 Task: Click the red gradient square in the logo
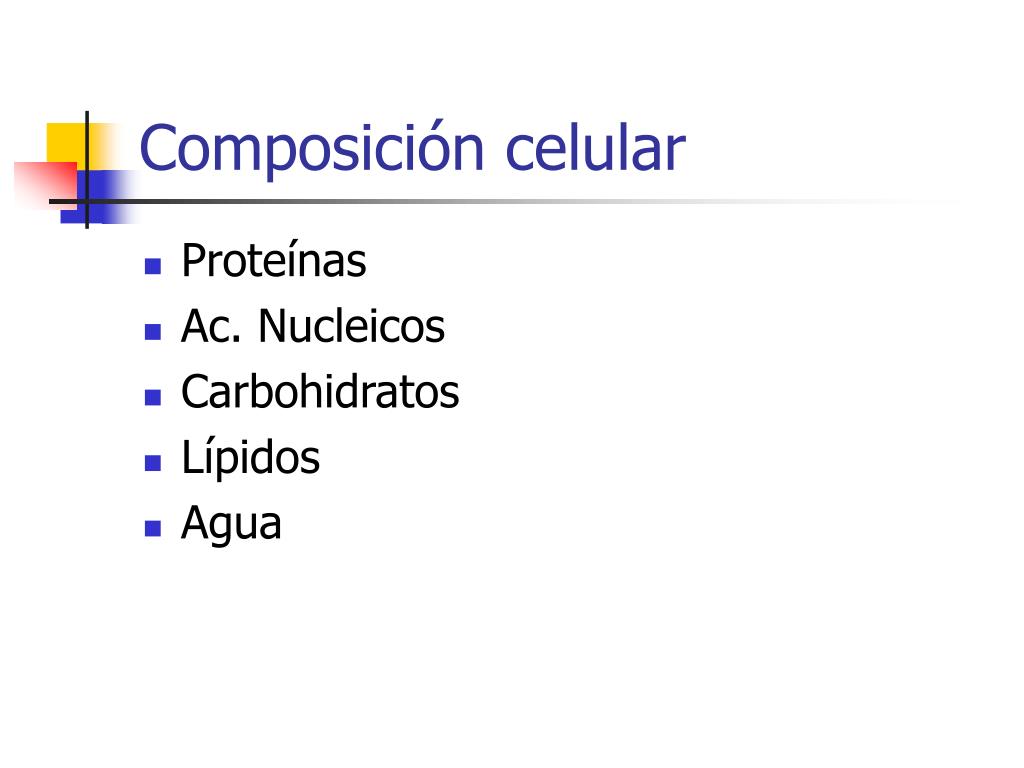(44, 184)
